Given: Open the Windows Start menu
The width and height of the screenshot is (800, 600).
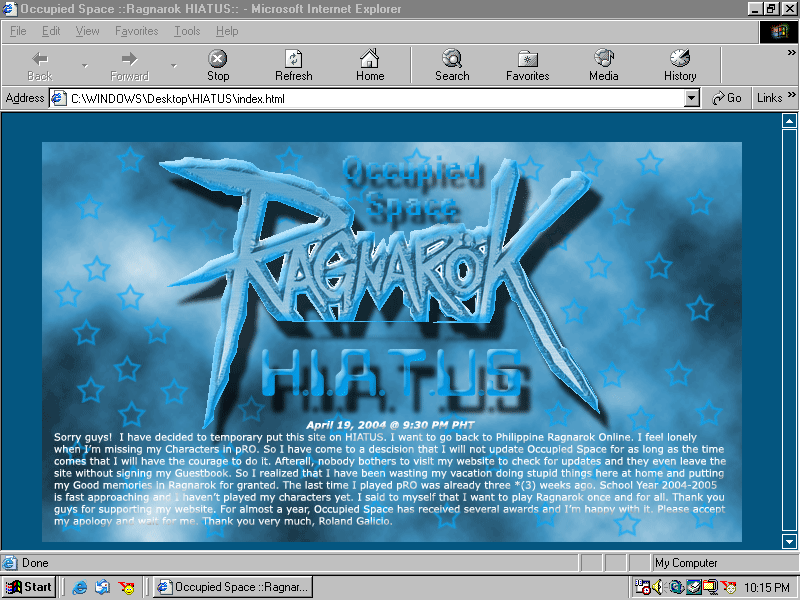Looking at the screenshot, I should pyautogui.click(x=29, y=587).
